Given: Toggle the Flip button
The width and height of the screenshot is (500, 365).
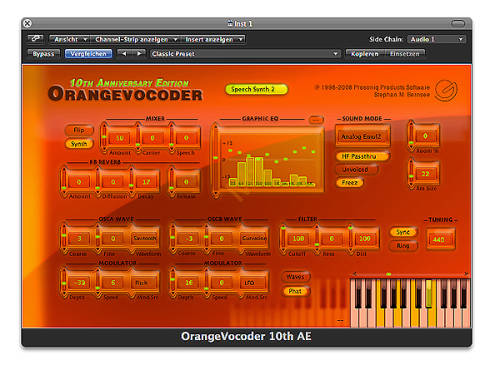Looking at the screenshot, I should (79, 130).
